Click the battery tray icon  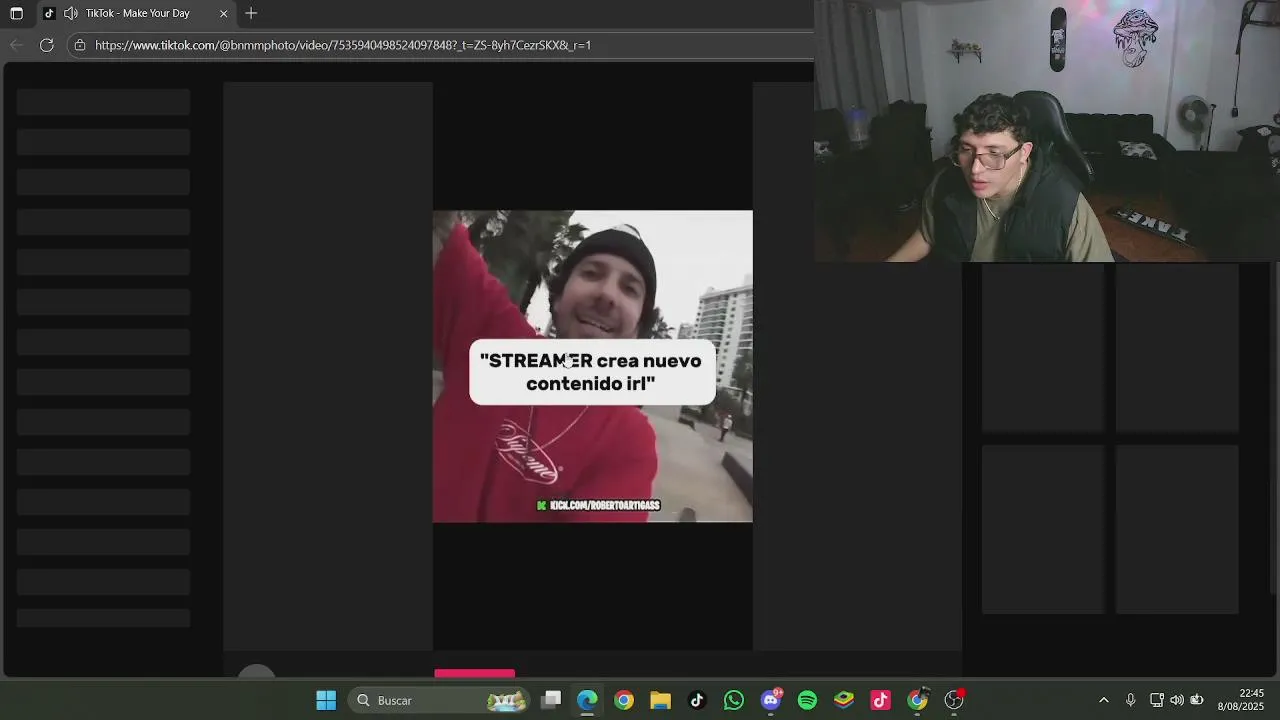pos(1197,700)
